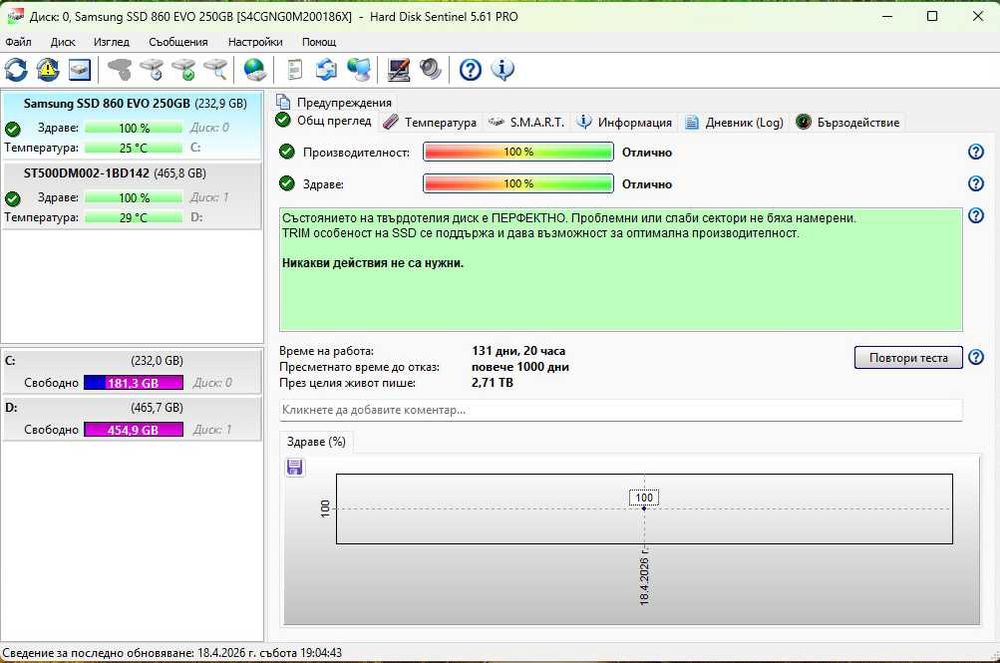Image resolution: width=1000 pixels, height=663 pixels.
Task: Switch to the Общ преглед tab
Action: [x=325, y=120]
